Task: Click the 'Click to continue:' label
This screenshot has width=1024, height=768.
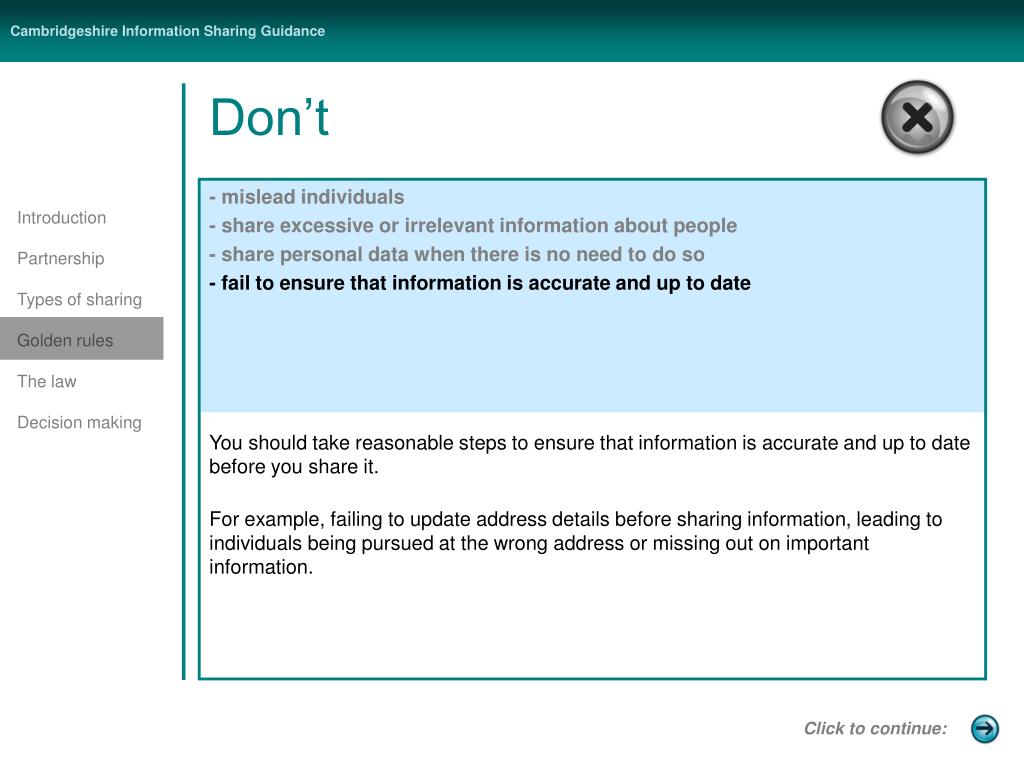Action: tap(875, 728)
